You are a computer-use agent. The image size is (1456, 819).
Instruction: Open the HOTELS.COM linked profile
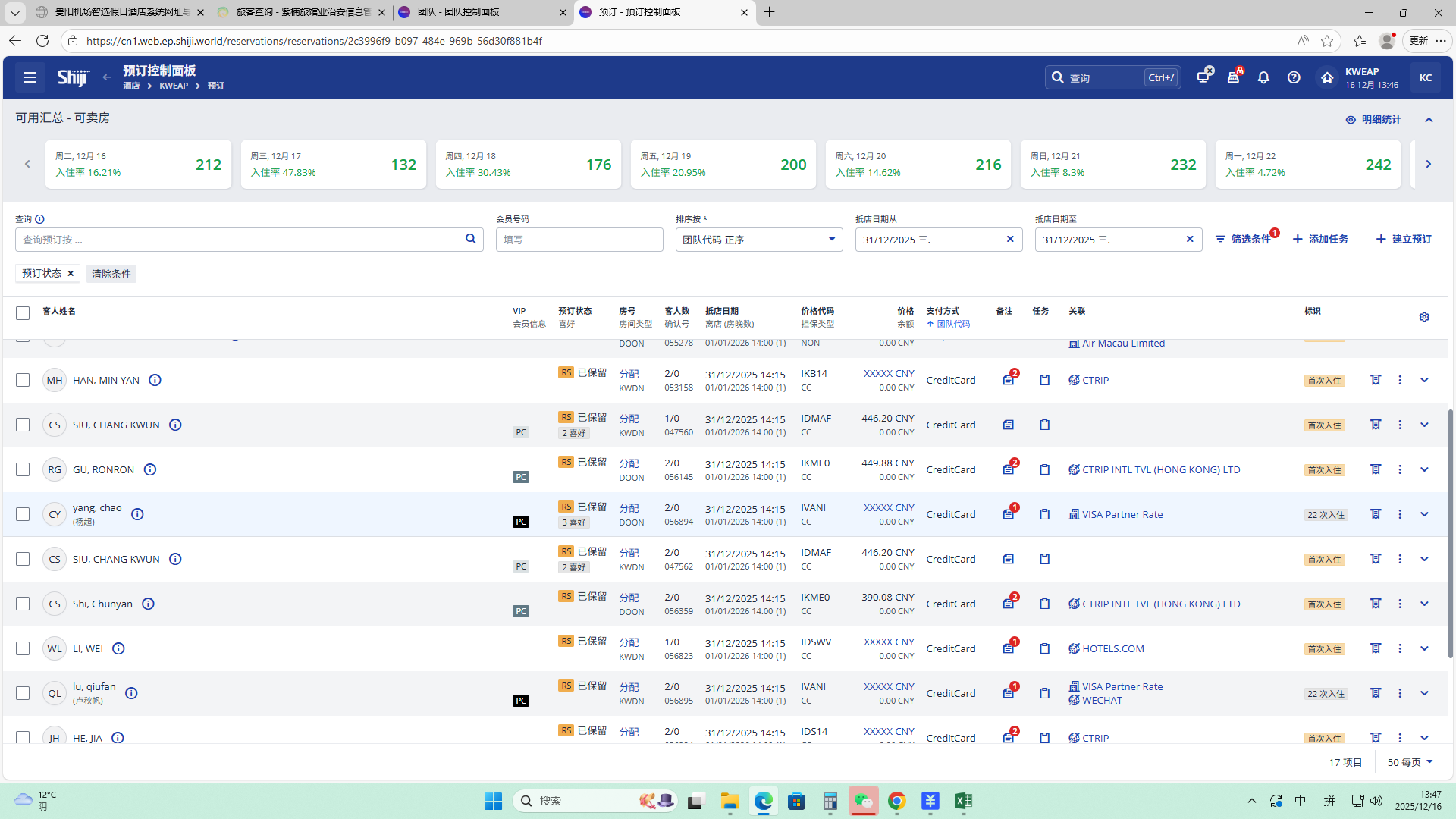point(1112,648)
